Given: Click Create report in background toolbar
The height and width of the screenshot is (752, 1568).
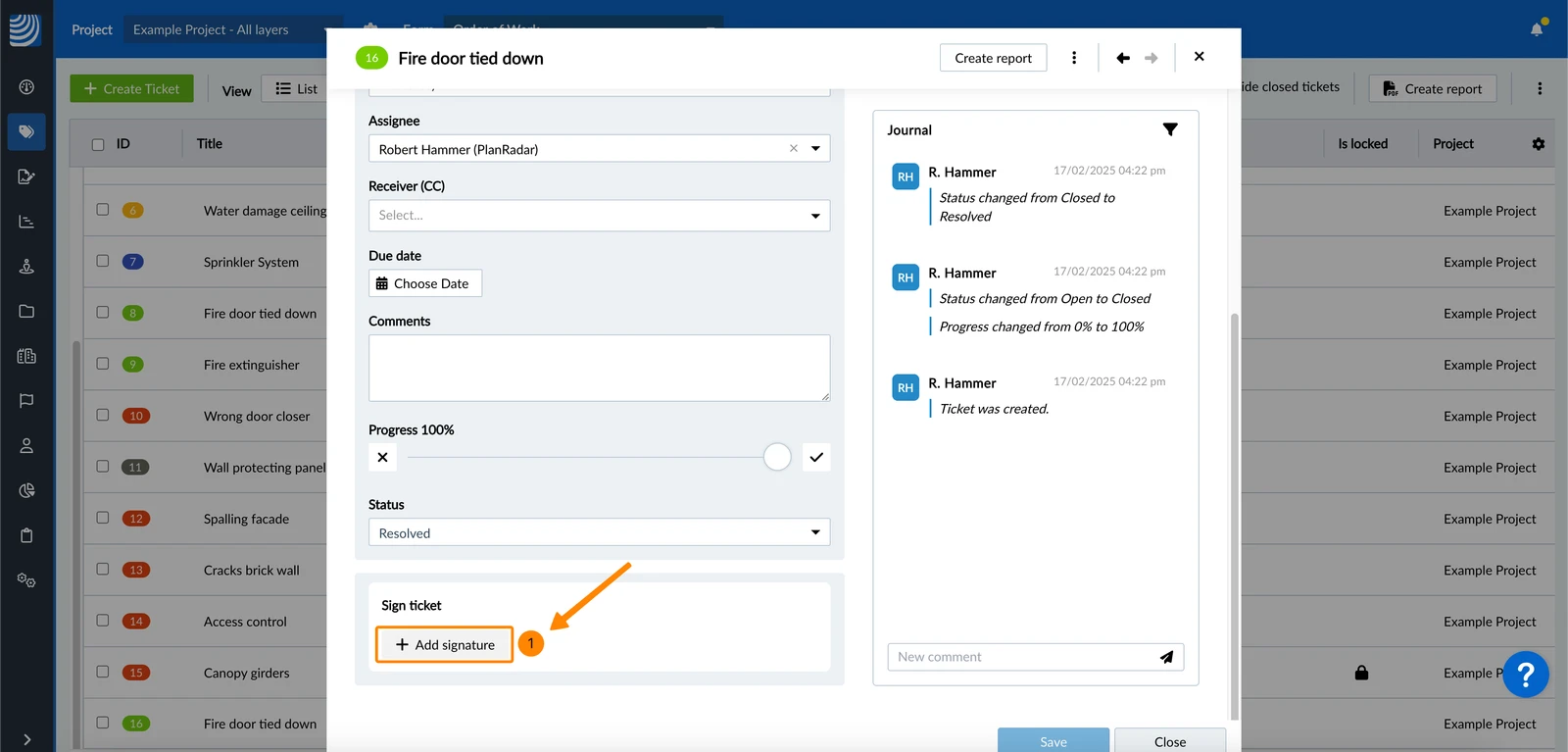Looking at the screenshot, I should click(x=1433, y=88).
